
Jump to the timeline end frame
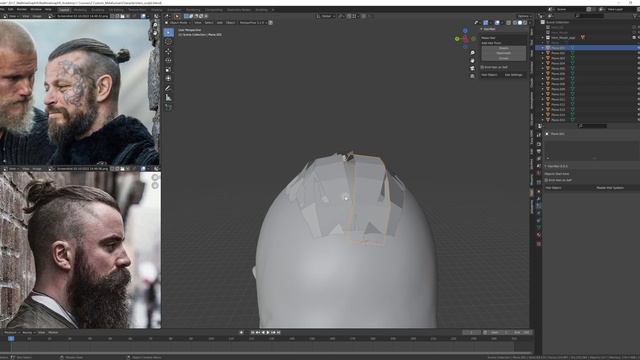278,332
